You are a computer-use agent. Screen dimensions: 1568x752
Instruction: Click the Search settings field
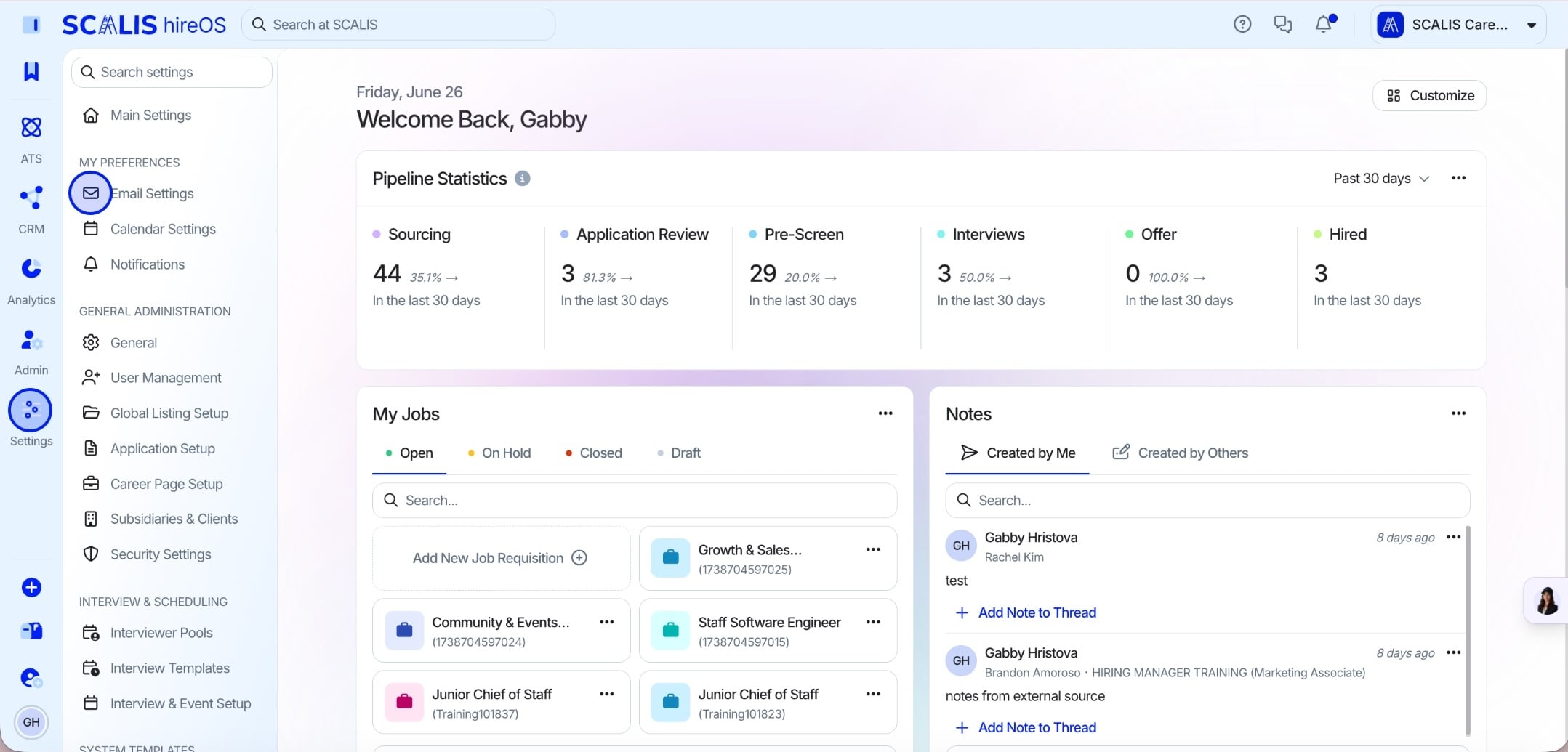[x=172, y=72]
